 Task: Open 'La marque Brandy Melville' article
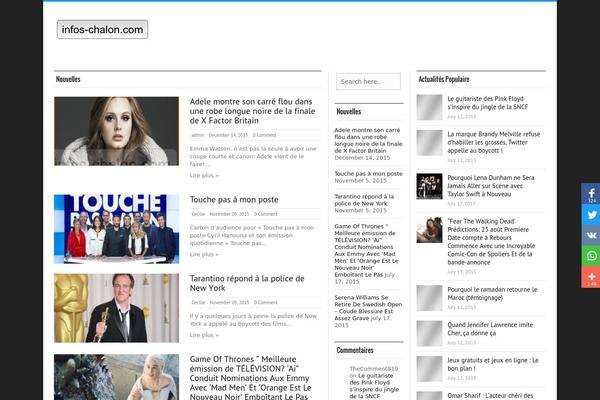[494, 142]
